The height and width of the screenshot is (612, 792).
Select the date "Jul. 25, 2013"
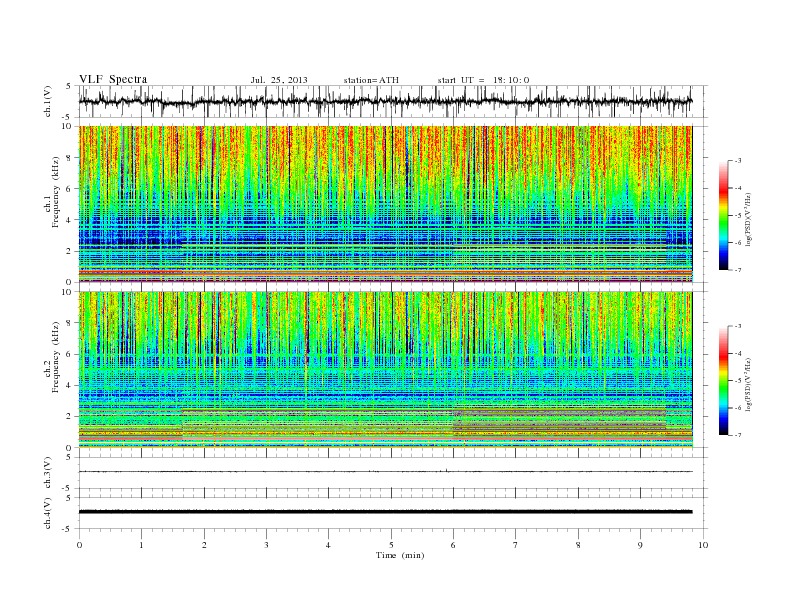(x=279, y=80)
